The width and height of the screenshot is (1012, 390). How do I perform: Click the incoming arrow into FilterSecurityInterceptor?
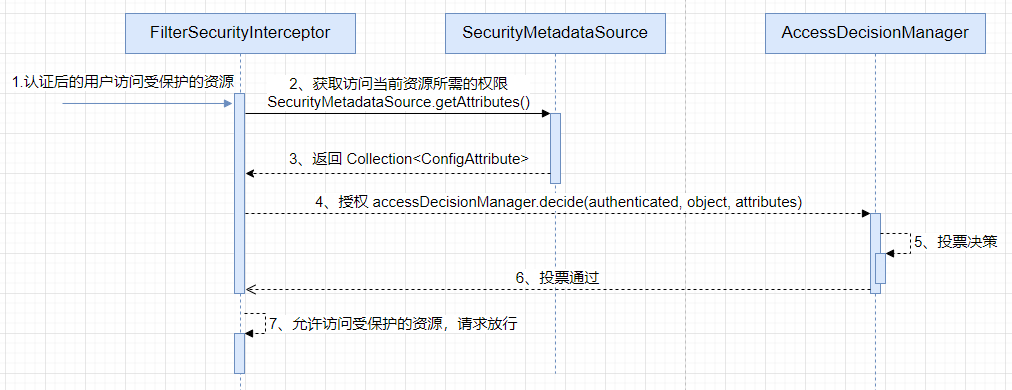click(x=147, y=103)
